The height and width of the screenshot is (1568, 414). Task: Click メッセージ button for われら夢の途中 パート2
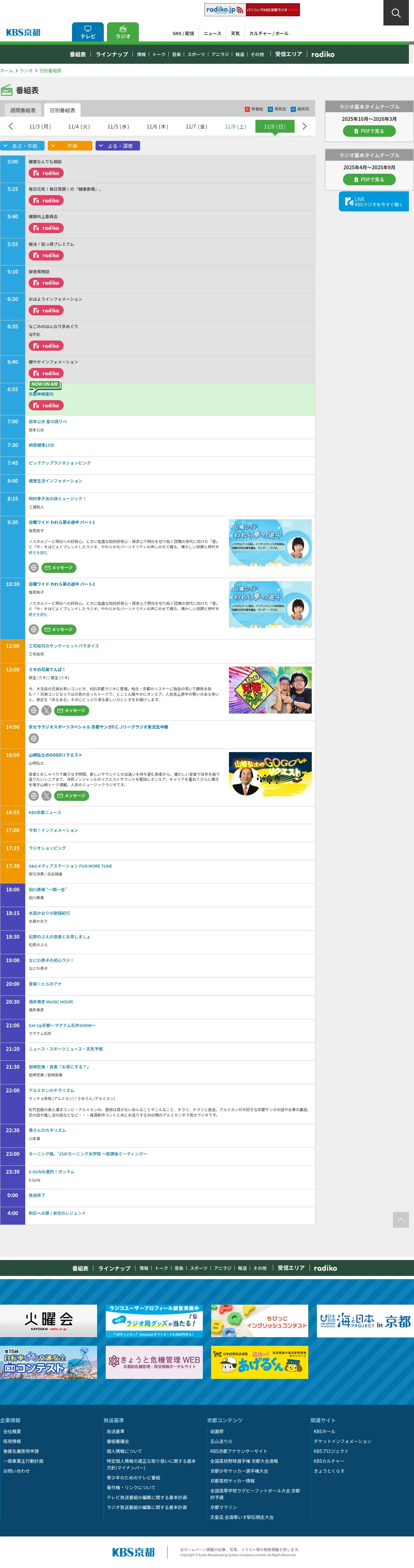tap(59, 629)
